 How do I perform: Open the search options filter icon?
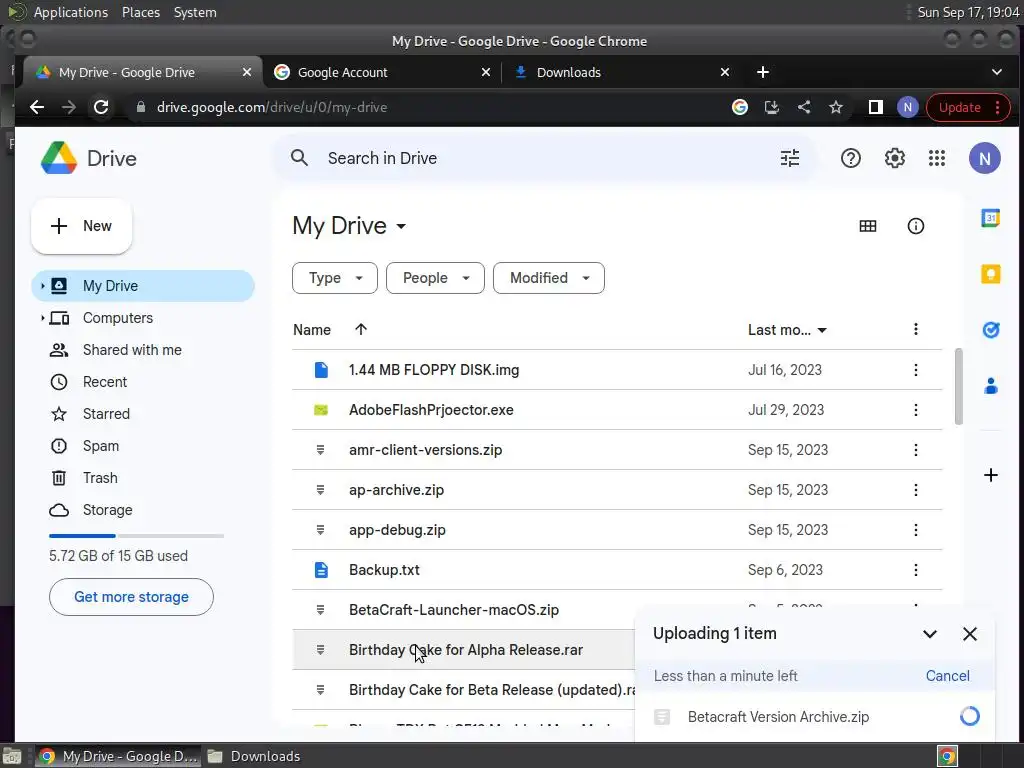tap(790, 158)
